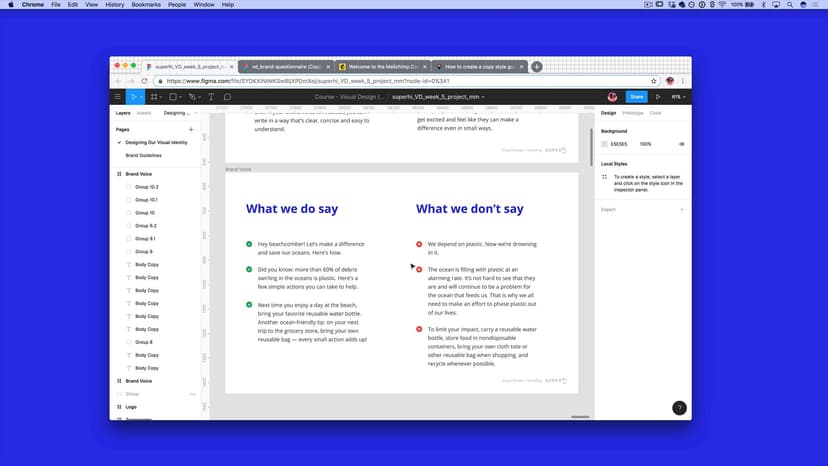The height and width of the screenshot is (466, 828).
Task: Expand the Designing page selector dropdown
Action: click(x=180, y=113)
